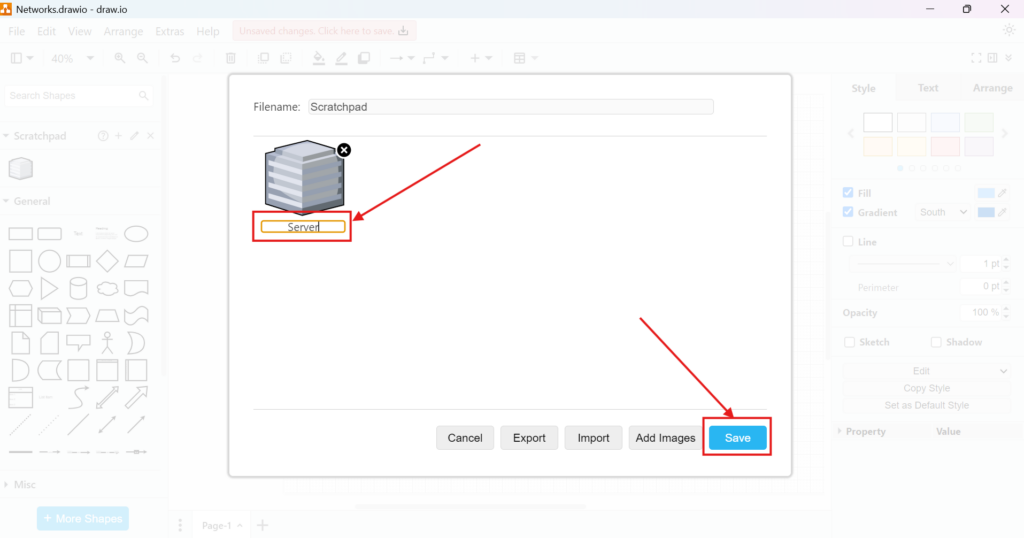Toggle the Fill checkbox

point(848,193)
